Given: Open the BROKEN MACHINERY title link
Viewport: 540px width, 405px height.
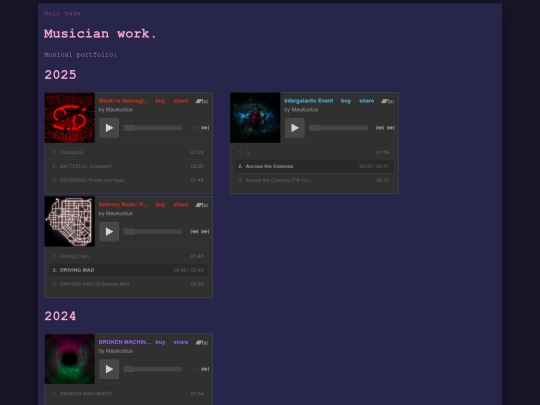Looking at the screenshot, I should [x=125, y=342].
